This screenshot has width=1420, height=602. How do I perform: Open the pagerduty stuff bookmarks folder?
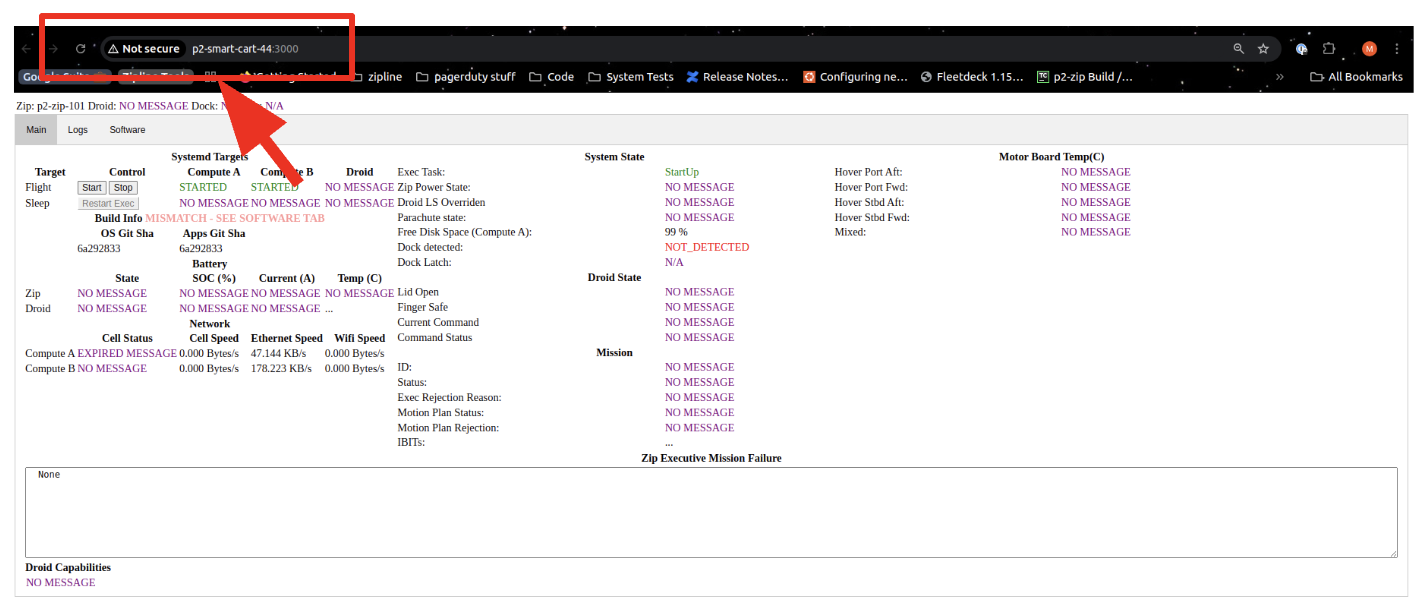(x=466, y=76)
